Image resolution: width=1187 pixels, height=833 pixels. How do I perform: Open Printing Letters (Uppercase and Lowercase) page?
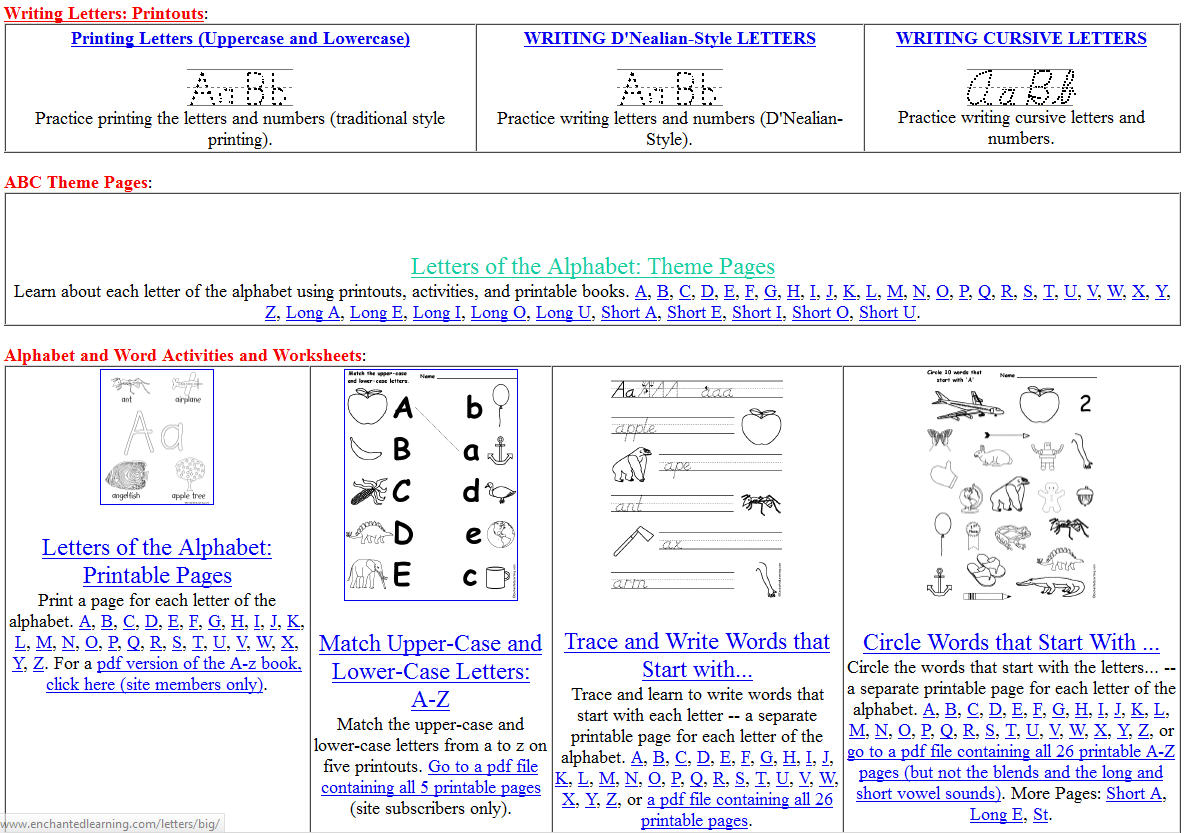[x=240, y=38]
